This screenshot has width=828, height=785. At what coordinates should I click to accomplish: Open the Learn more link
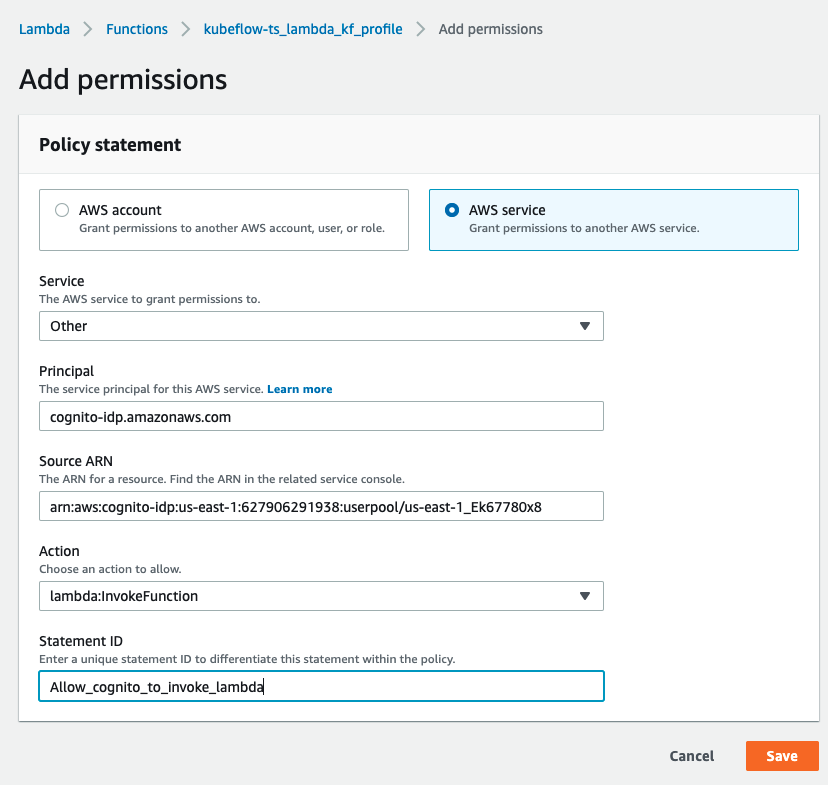(299, 389)
